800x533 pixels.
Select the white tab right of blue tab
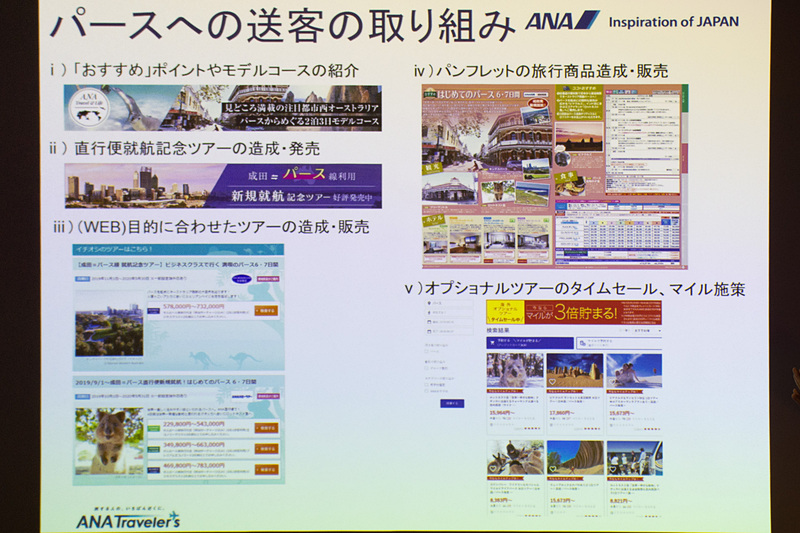(619, 343)
